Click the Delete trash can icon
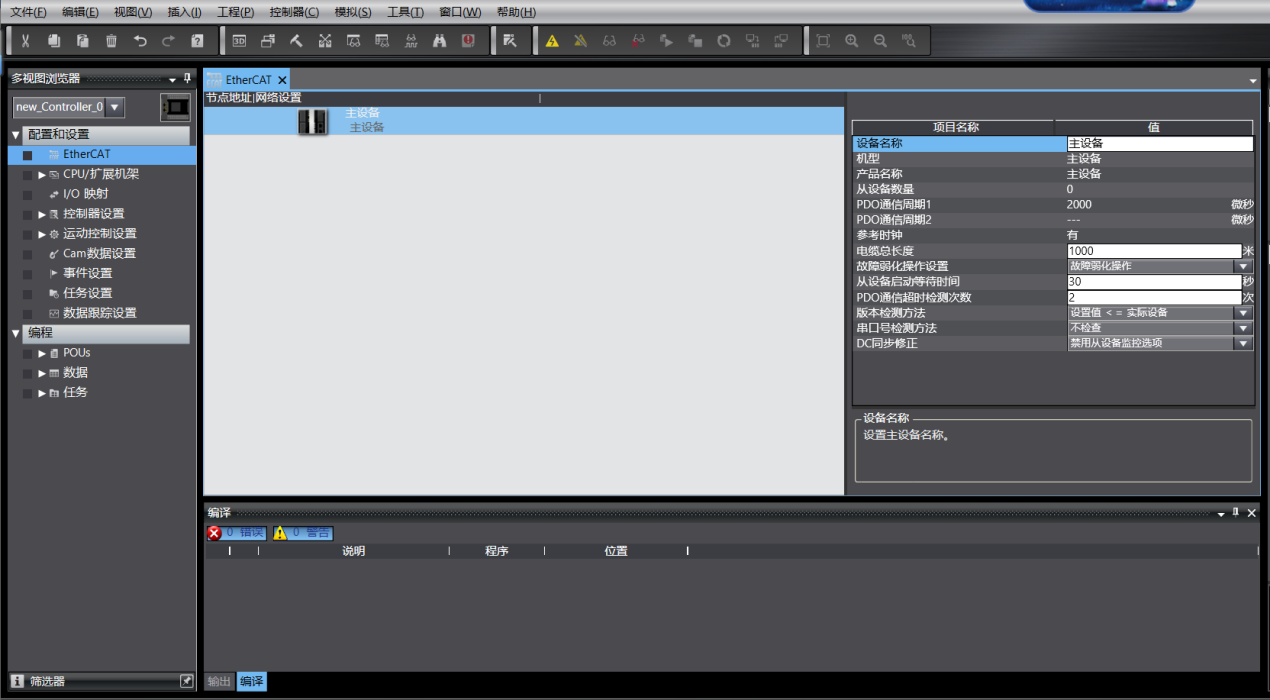The width and height of the screenshot is (1270, 700). pos(111,41)
